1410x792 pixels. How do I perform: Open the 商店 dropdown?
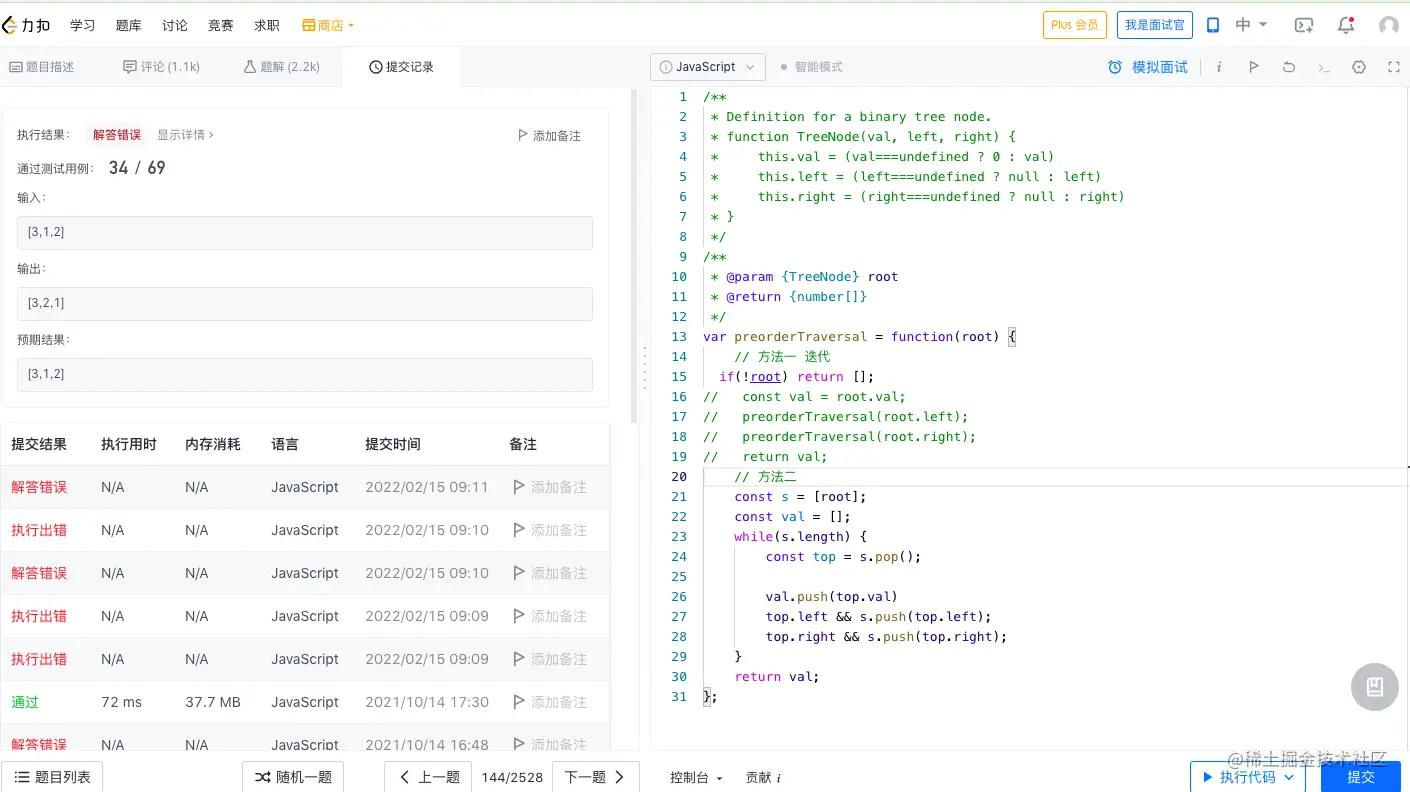click(x=328, y=25)
